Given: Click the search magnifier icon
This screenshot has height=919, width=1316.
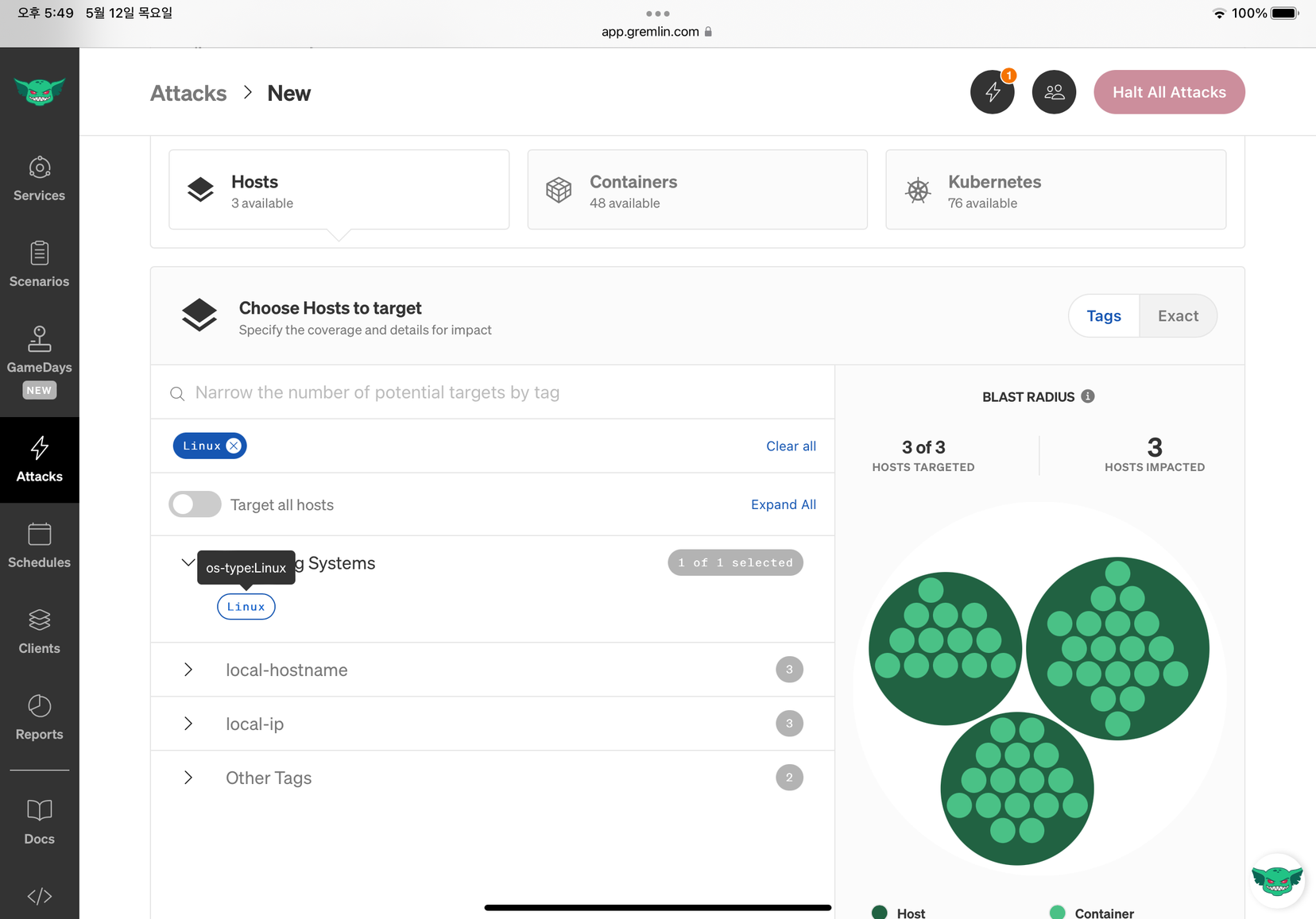Looking at the screenshot, I should [177, 394].
